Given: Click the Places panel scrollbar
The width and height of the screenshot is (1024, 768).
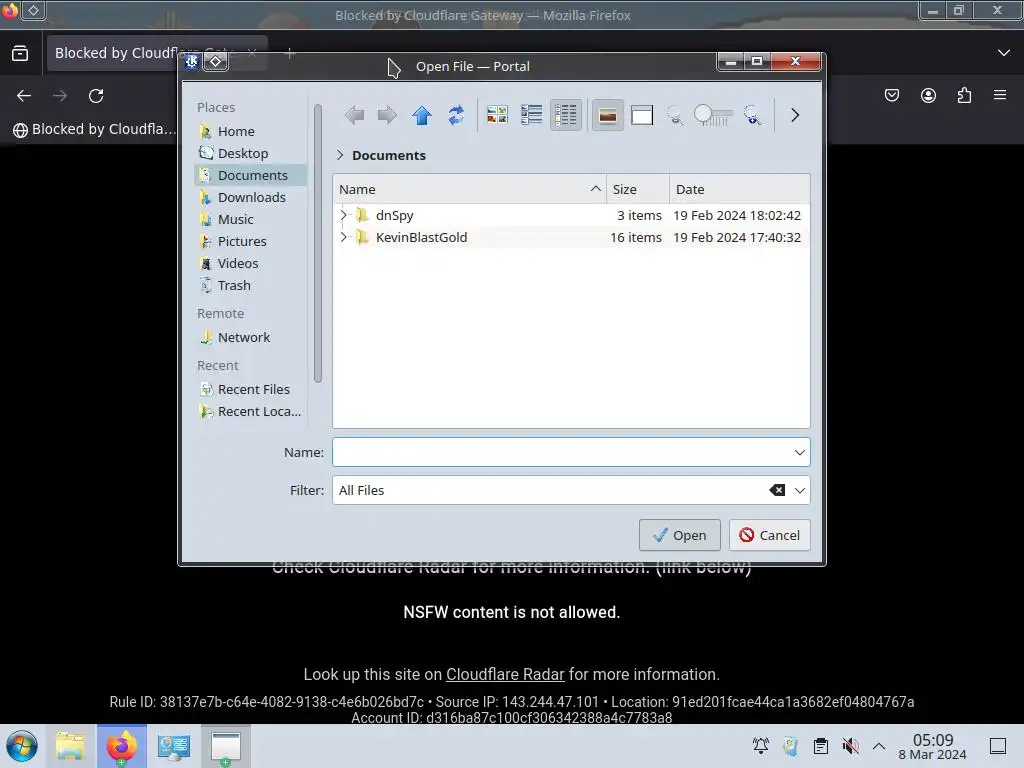Looking at the screenshot, I should click(x=318, y=243).
